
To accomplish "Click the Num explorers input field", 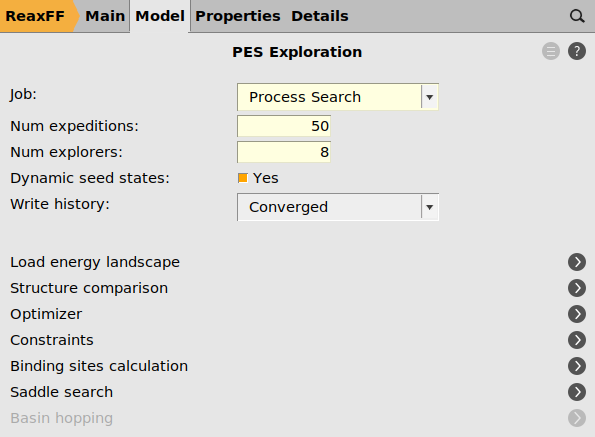I will (x=284, y=152).
